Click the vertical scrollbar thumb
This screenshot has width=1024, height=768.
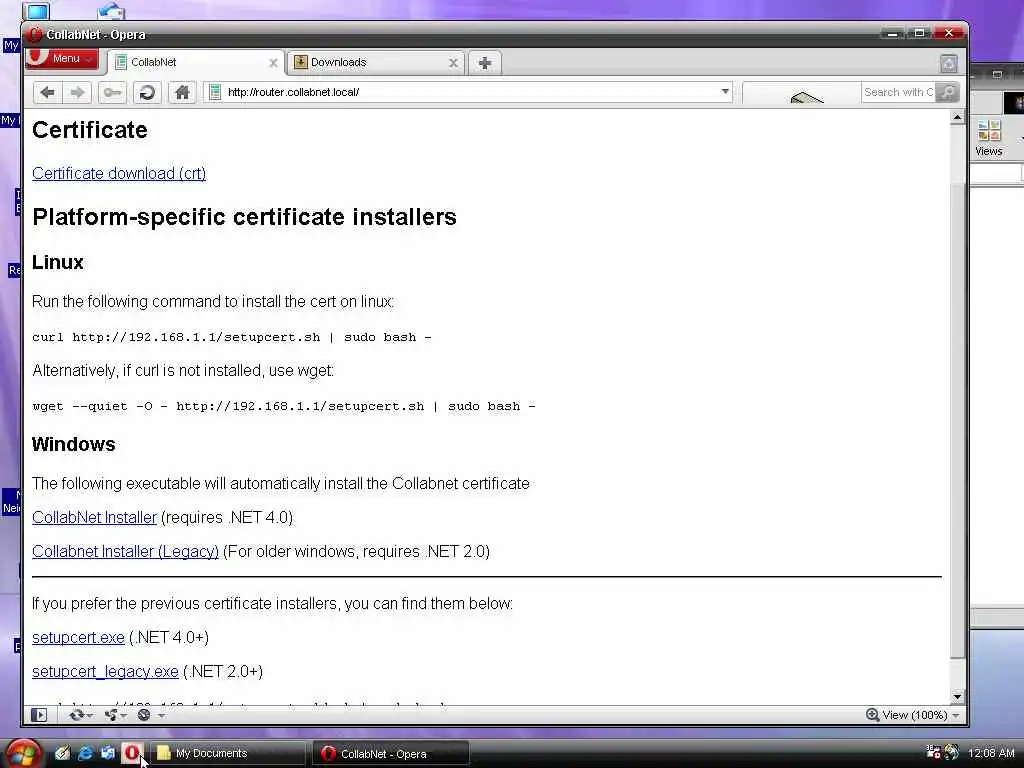click(957, 420)
